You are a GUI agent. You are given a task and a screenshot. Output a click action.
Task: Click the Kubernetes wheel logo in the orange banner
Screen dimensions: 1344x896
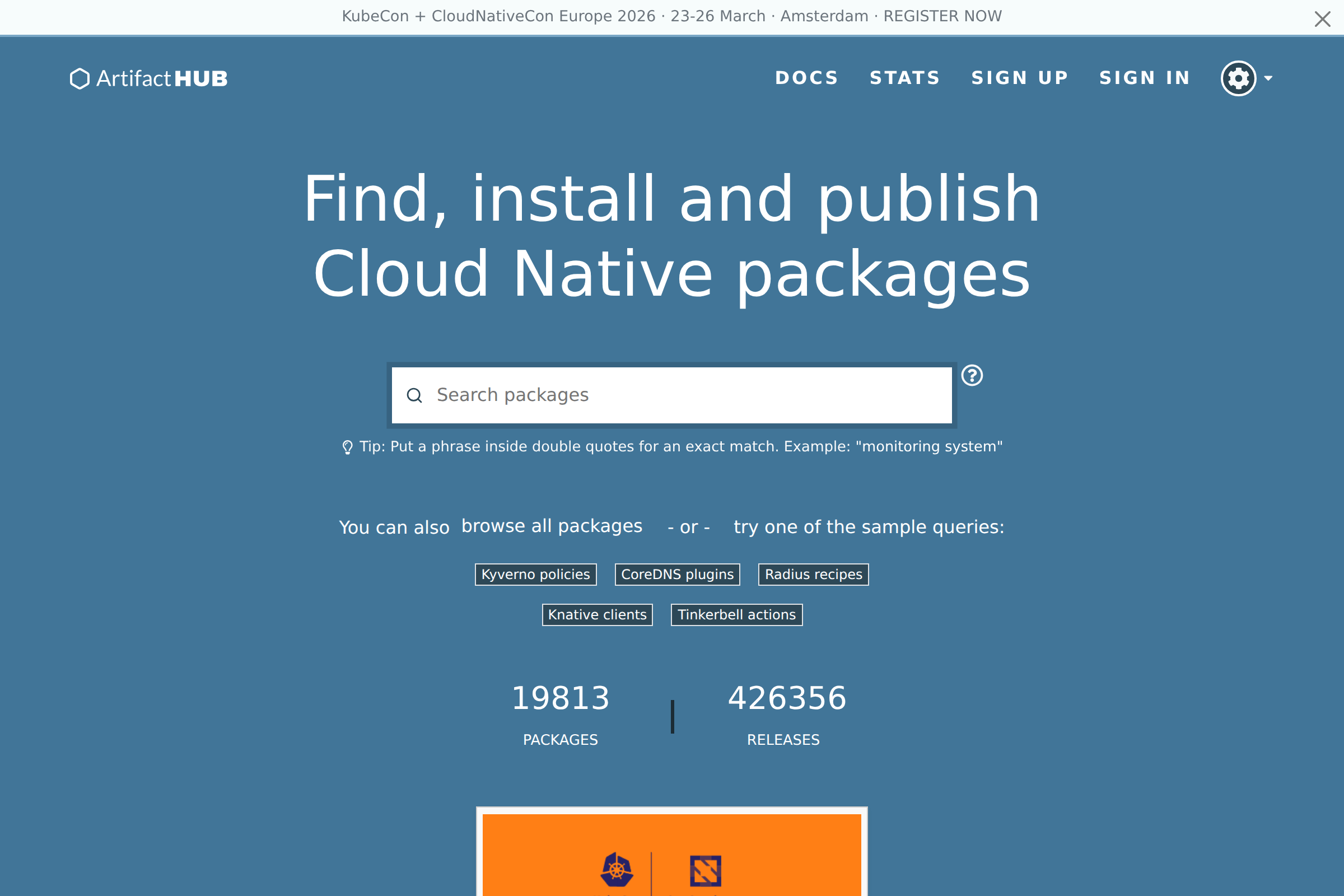point(617,870)
